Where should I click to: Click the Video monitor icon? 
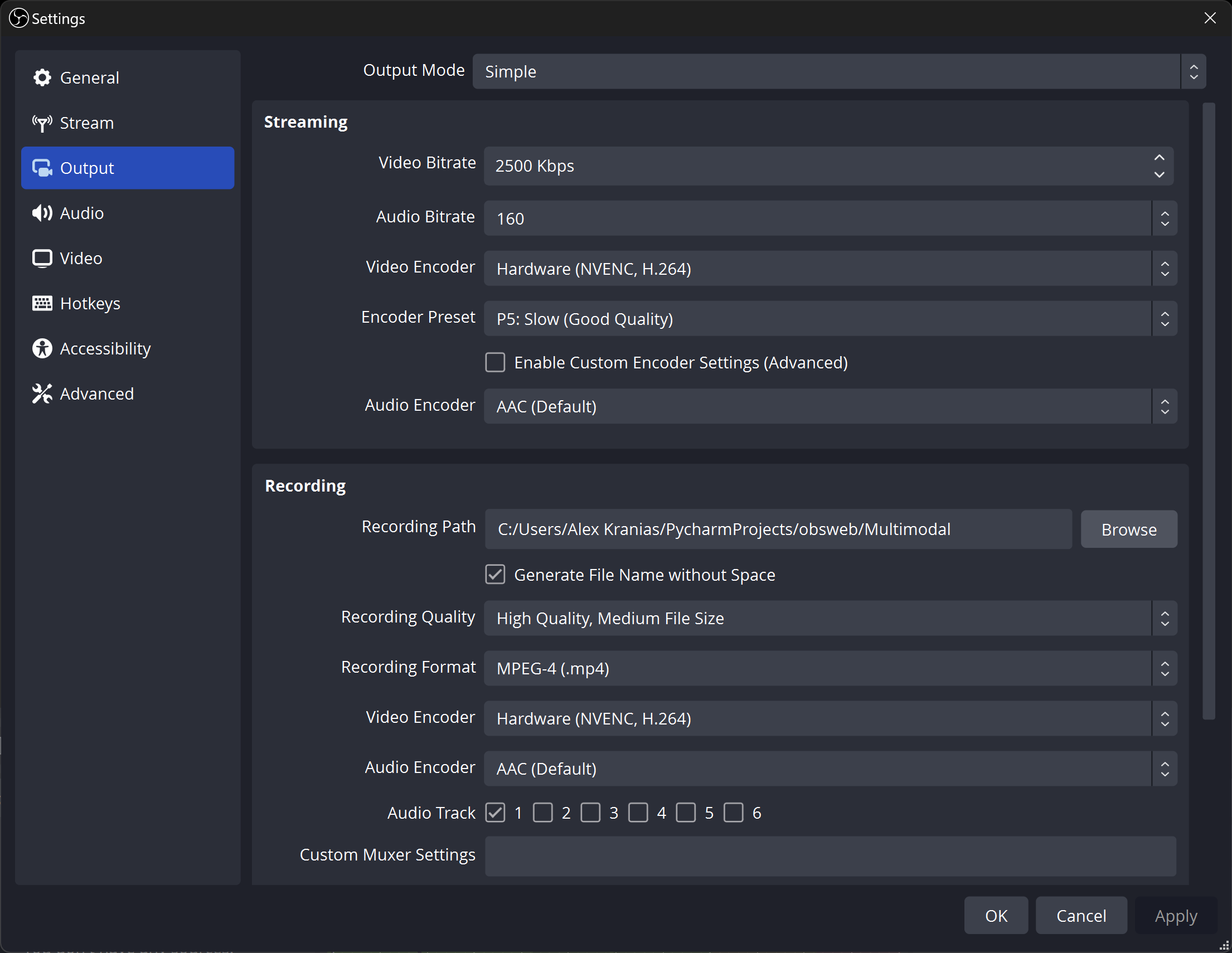(42, 258)
